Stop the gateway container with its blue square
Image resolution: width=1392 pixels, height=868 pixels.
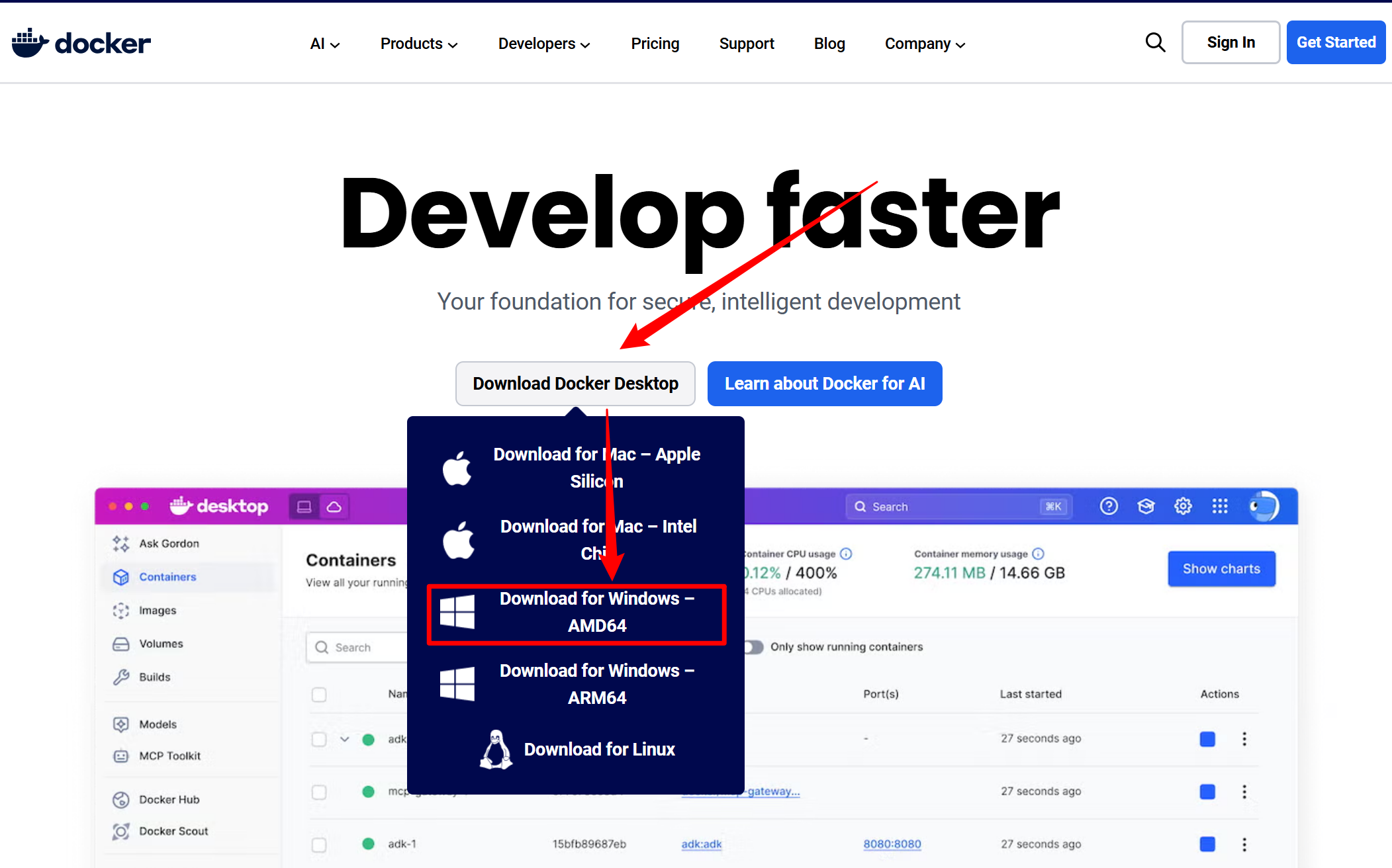coord(1207,791)
